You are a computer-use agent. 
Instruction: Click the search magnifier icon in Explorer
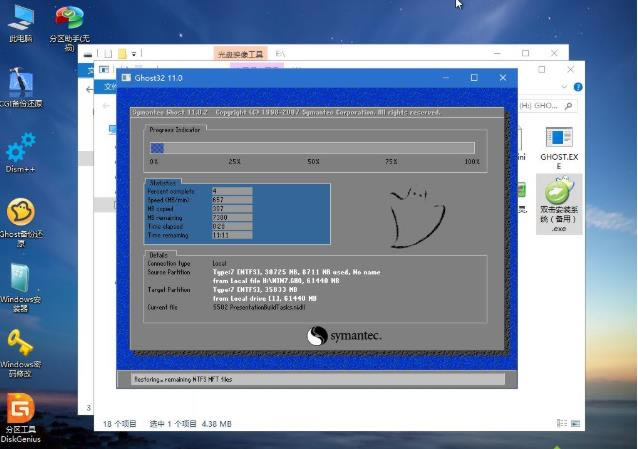pyautogui.click(x=568, y=106)
